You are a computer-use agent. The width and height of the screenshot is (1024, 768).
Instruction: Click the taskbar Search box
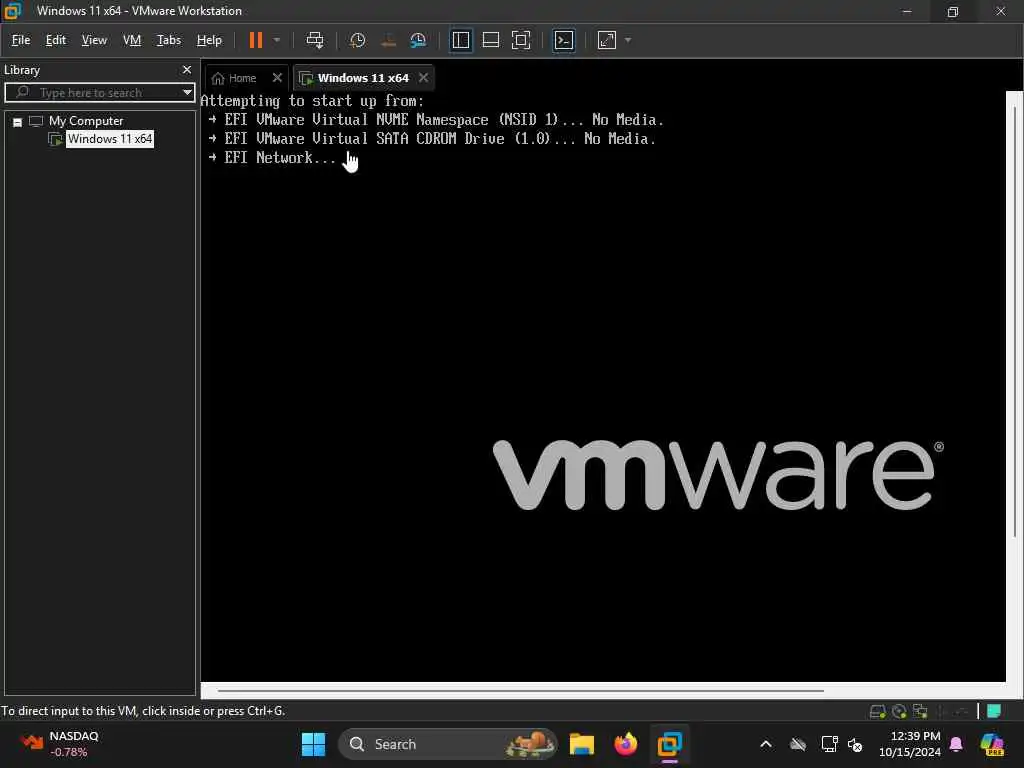447,744
